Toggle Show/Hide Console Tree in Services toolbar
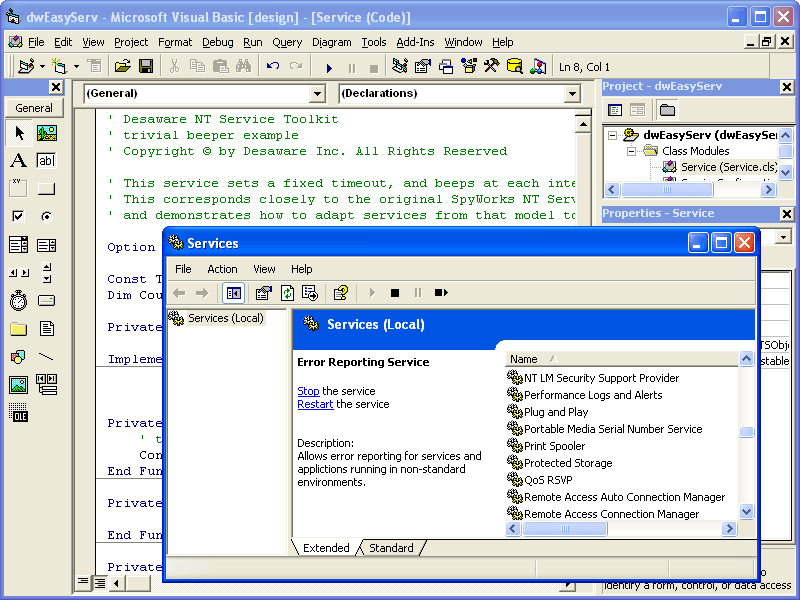The width and height of the screenshot is (800, 600). [234, 293]
